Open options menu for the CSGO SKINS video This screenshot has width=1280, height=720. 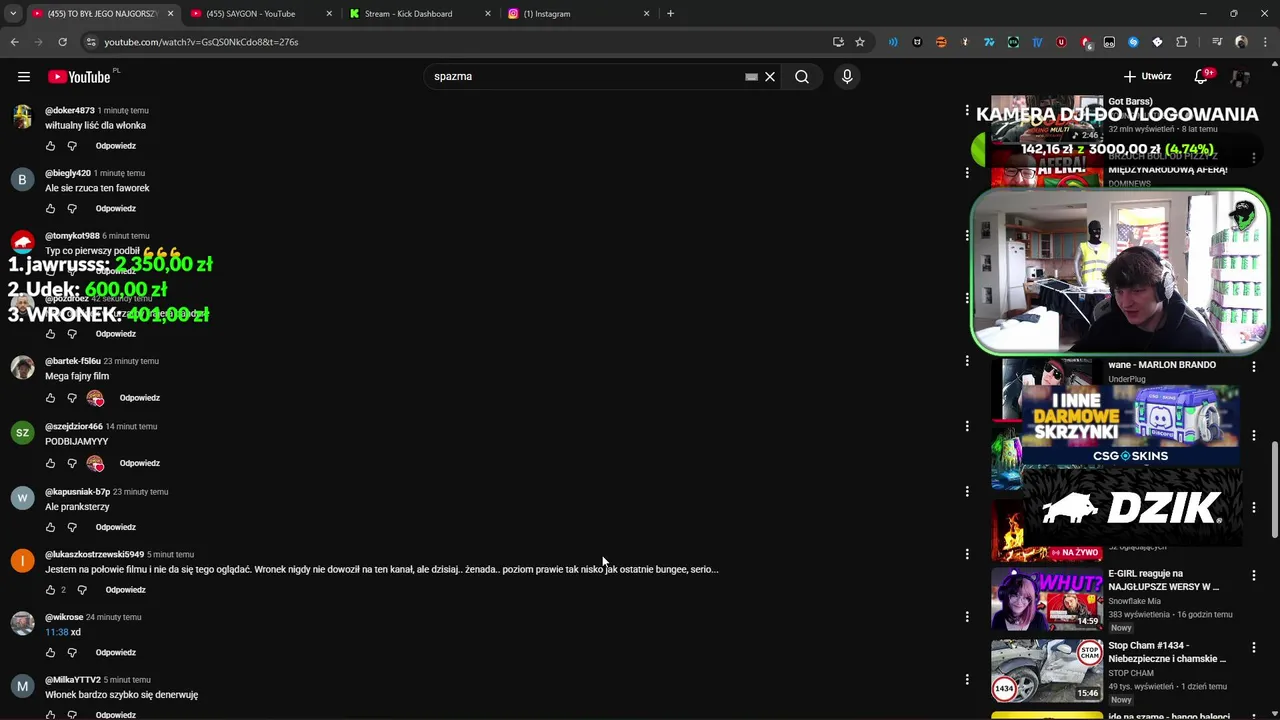(1254, 435)
